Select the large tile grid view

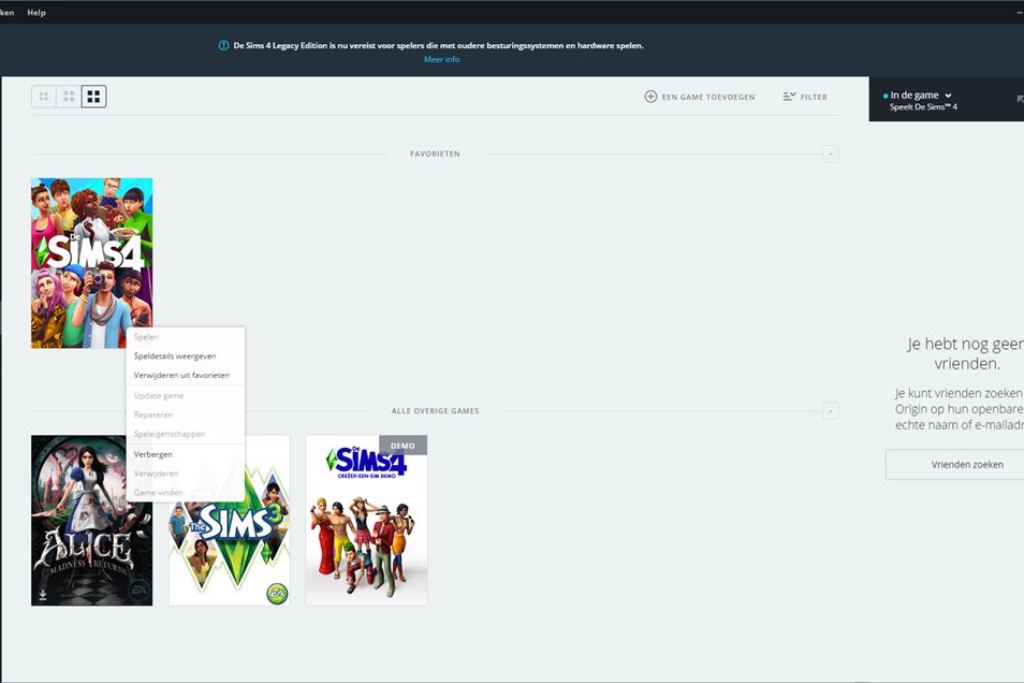pyautogui.click(x=94, y=97)
